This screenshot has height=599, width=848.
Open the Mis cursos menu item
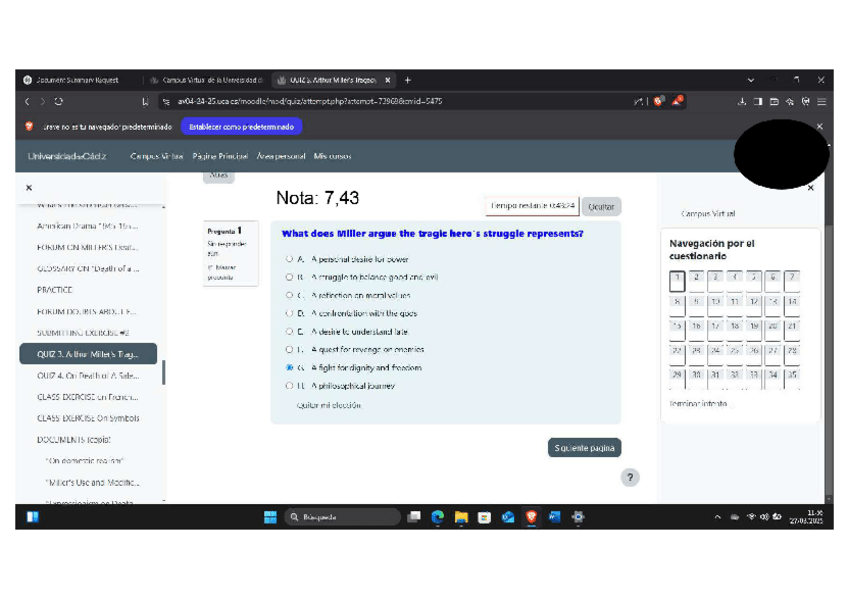coord(332,156)
